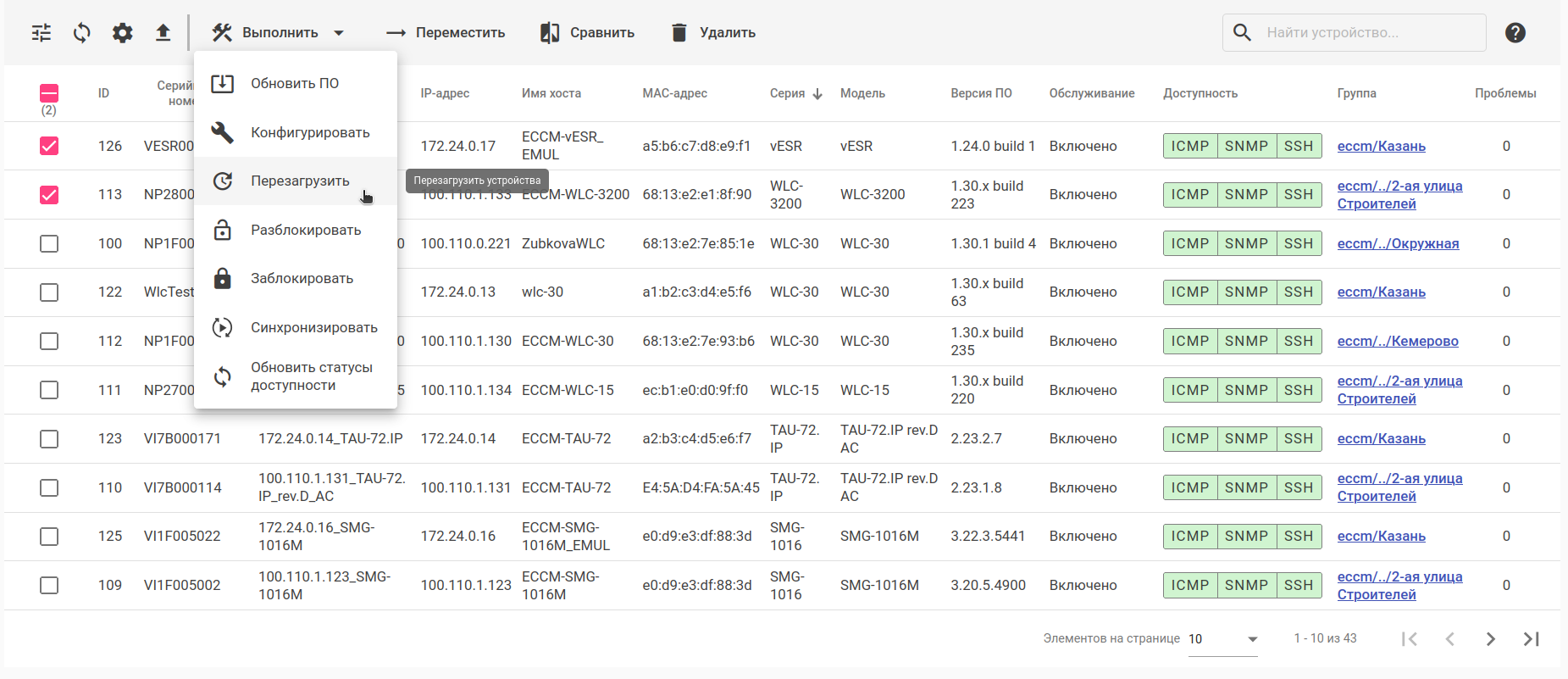
Task: Go to the next page arrow
Action: [x=1491, y=639]
